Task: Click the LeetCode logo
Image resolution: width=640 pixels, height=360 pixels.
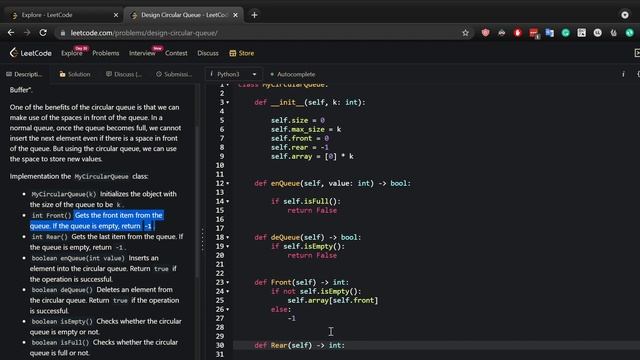Action: click(x=31, y=53)
